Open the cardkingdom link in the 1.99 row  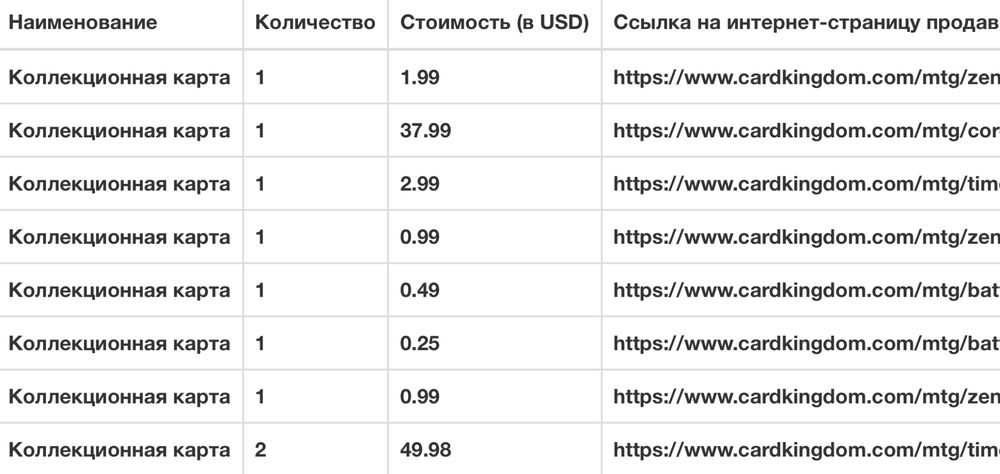click(x=805, y=77)
